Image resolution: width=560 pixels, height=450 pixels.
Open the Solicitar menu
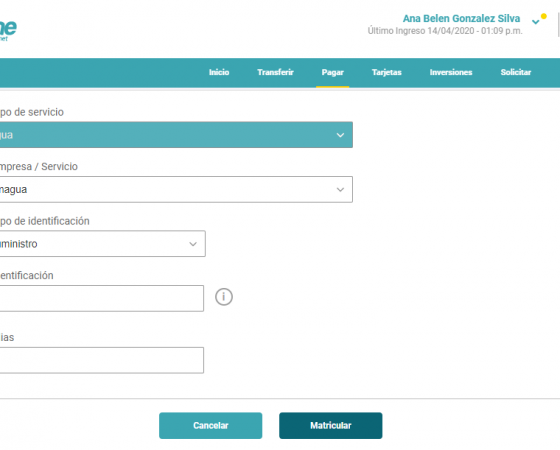516,72
